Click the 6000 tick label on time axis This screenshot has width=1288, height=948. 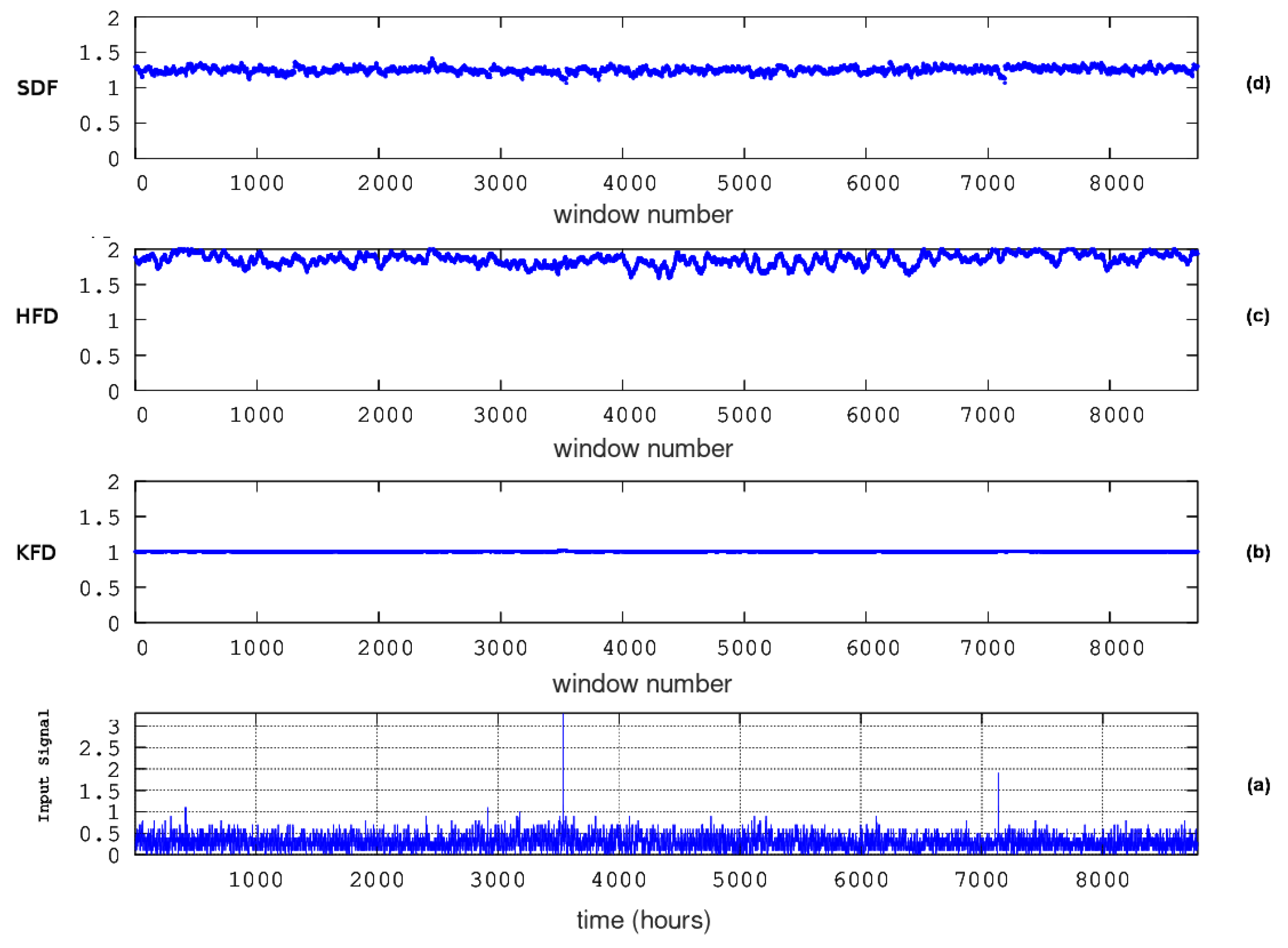coord(860,880)
